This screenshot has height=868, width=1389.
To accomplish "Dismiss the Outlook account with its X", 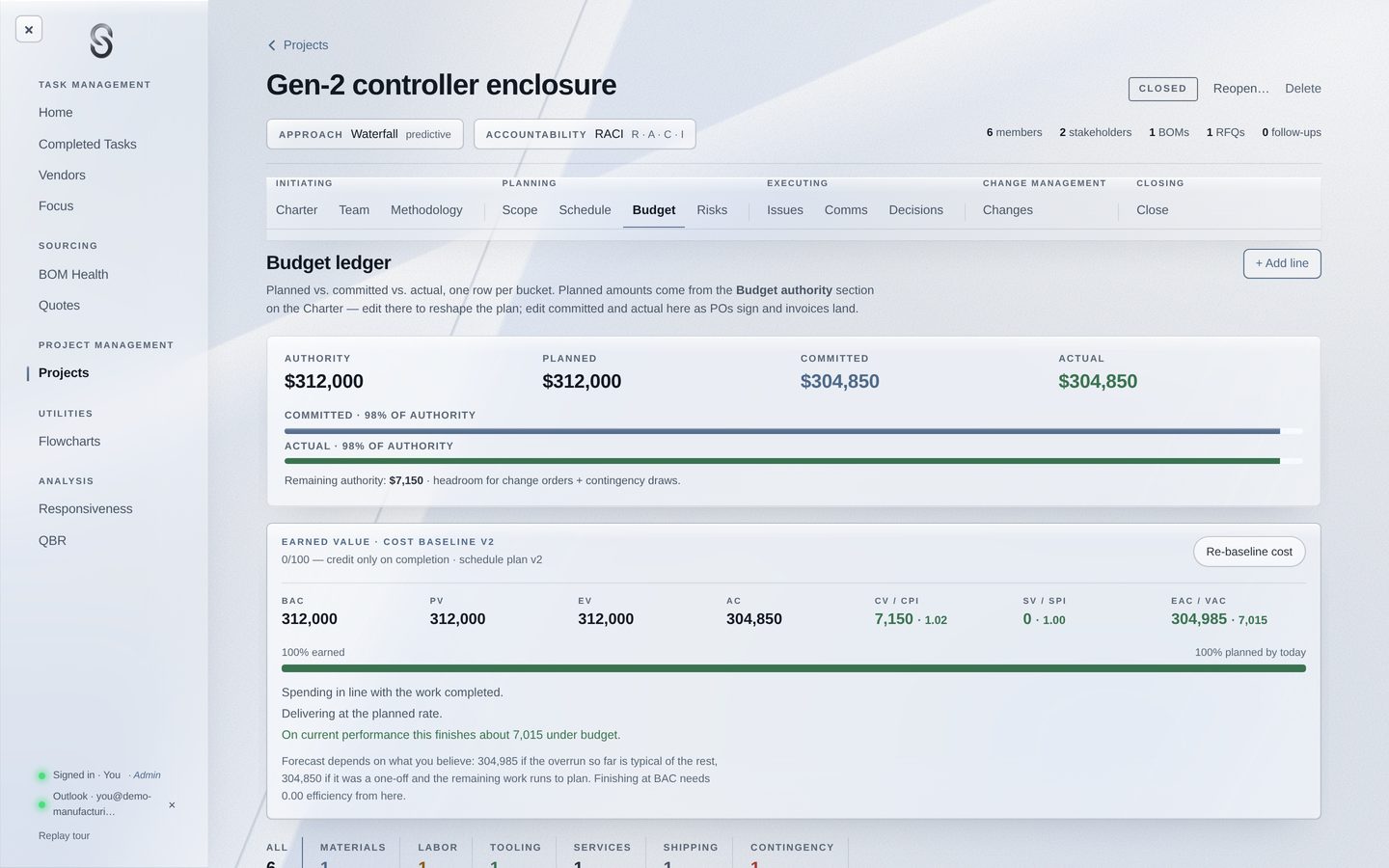I will coord(172,804).
